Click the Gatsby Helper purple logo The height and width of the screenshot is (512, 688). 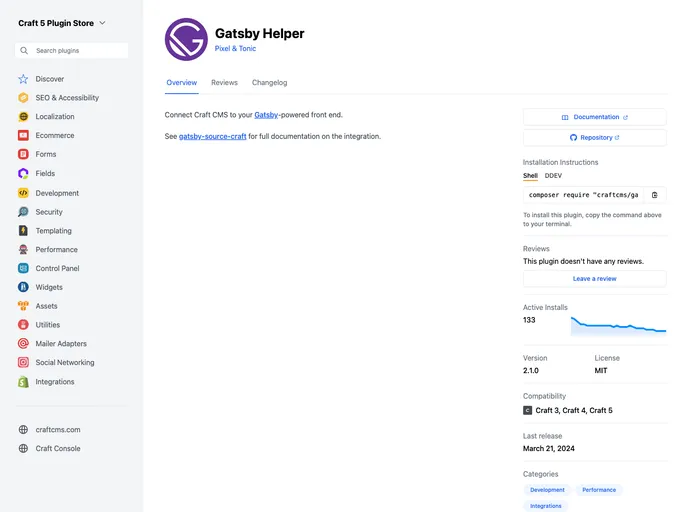point(186,39)
